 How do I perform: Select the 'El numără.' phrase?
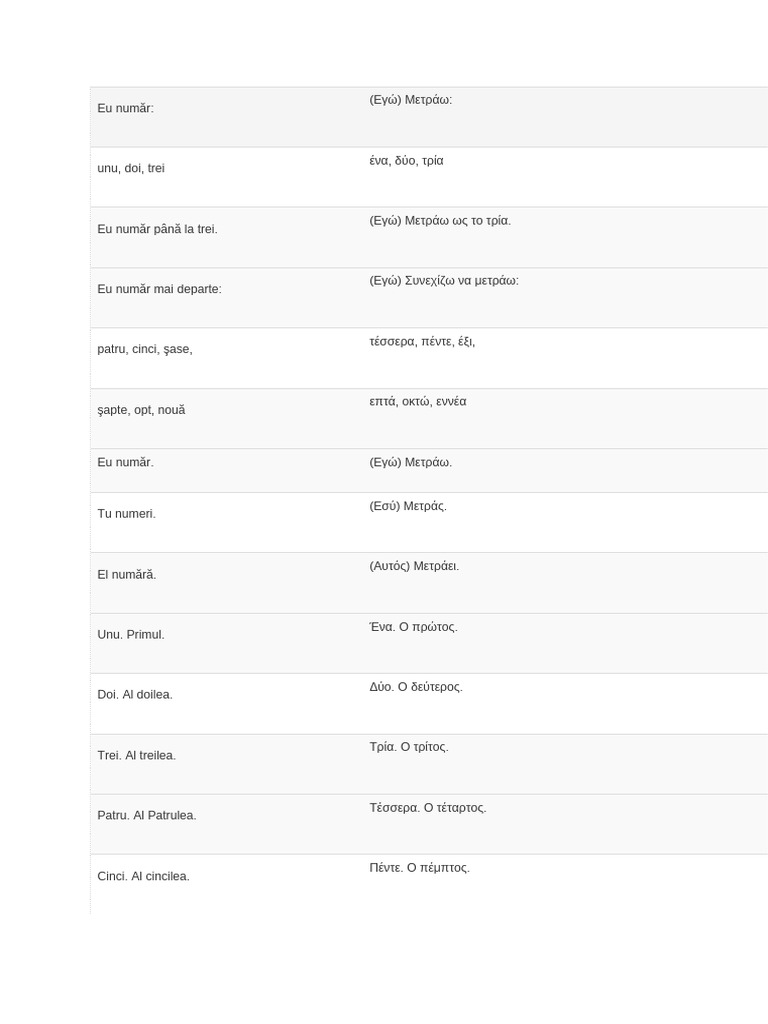[127, 575]
